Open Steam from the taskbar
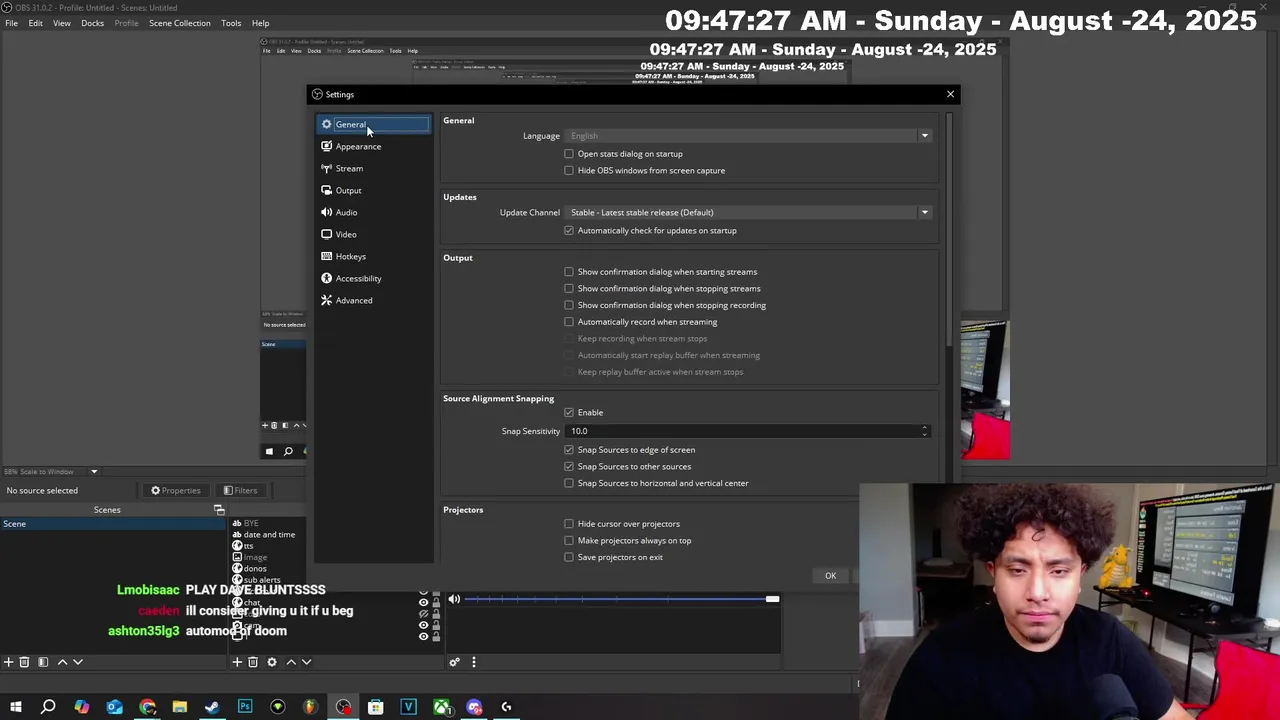The height and width of the screenshot is (720, 1280). click(212, 707)
